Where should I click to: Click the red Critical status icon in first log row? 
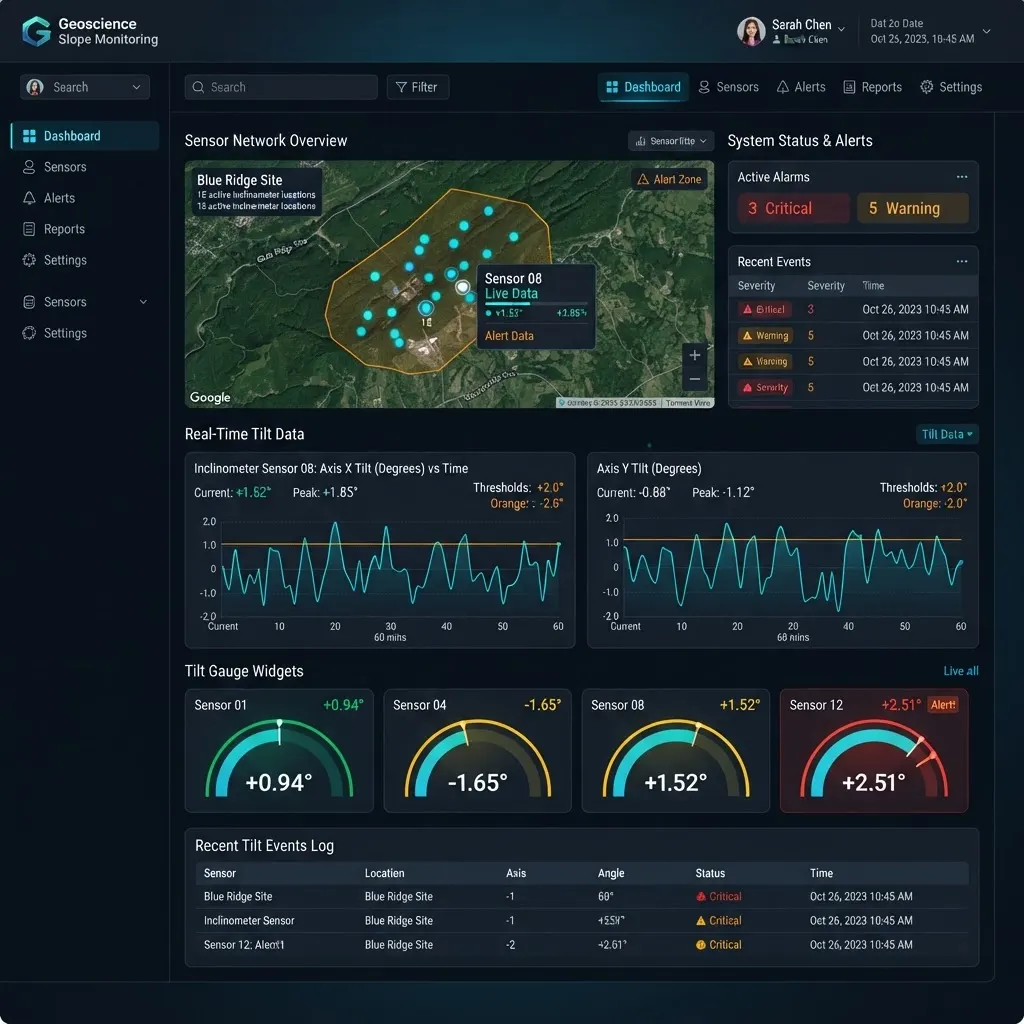tap(701, 897)
